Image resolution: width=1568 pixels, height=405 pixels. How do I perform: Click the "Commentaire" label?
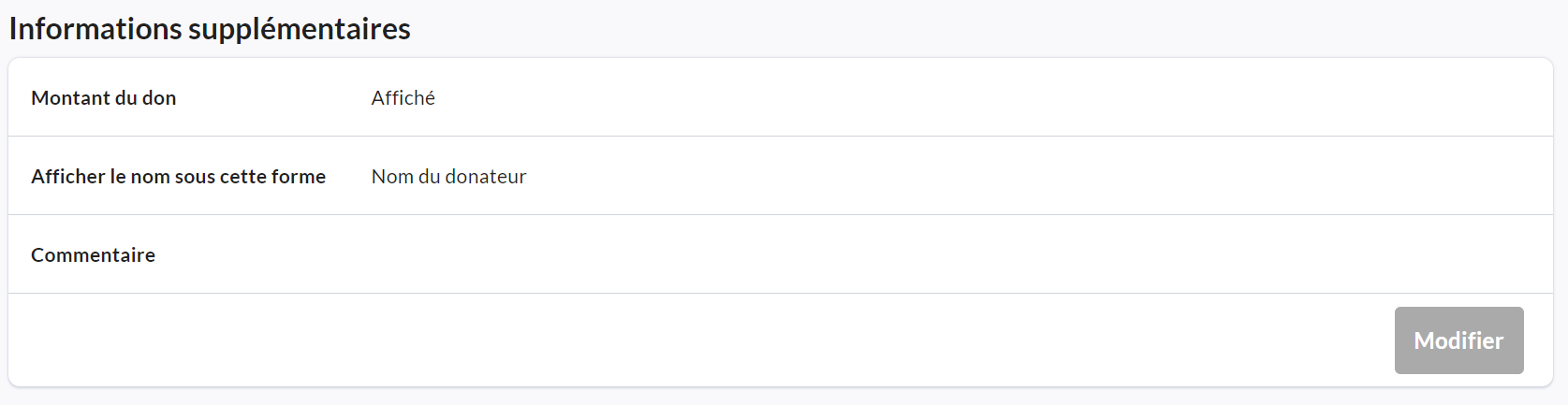pyautogui.click(x=93, y=255)
